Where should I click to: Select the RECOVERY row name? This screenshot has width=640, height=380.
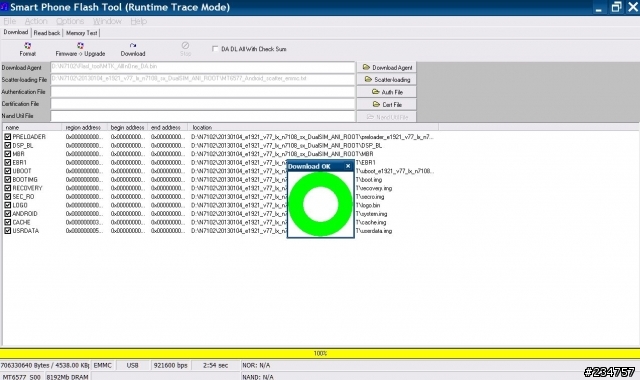[x=27, y=188]
